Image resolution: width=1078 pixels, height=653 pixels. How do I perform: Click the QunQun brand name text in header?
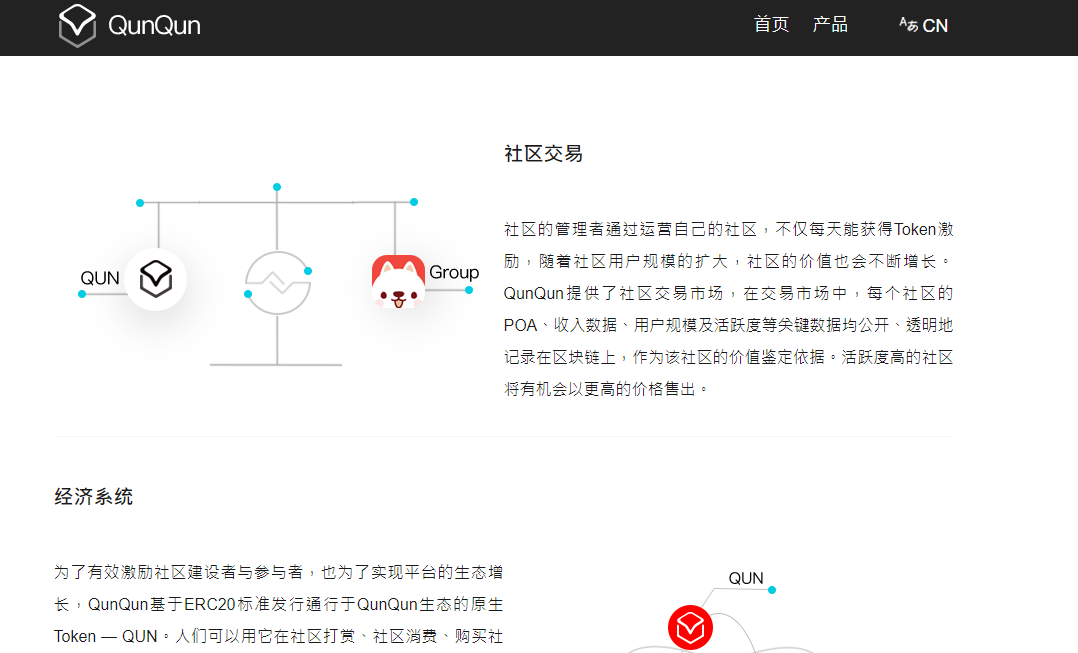pos(154,25)
